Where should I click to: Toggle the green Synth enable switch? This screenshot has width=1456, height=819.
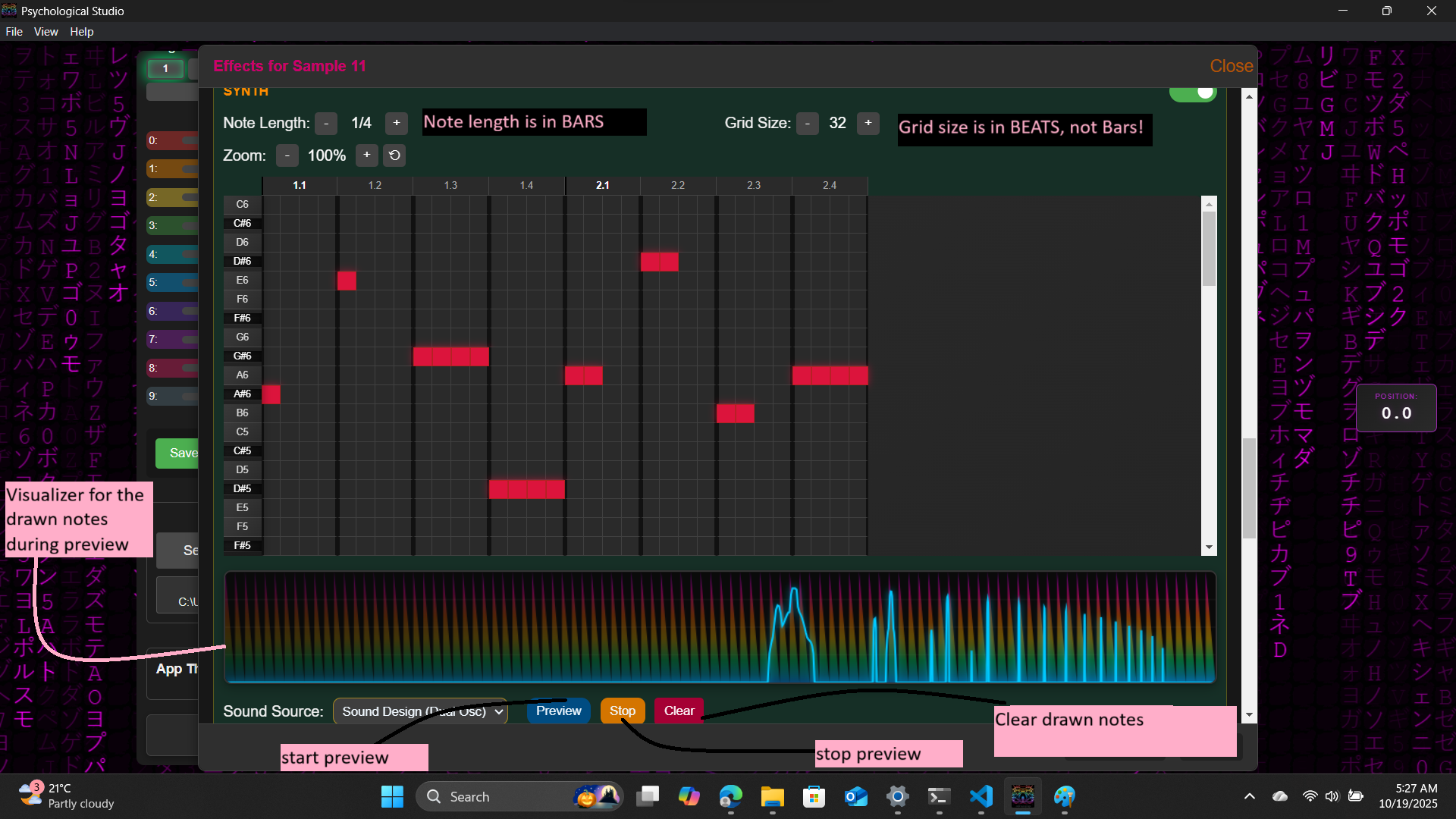tap(1193, 93)
